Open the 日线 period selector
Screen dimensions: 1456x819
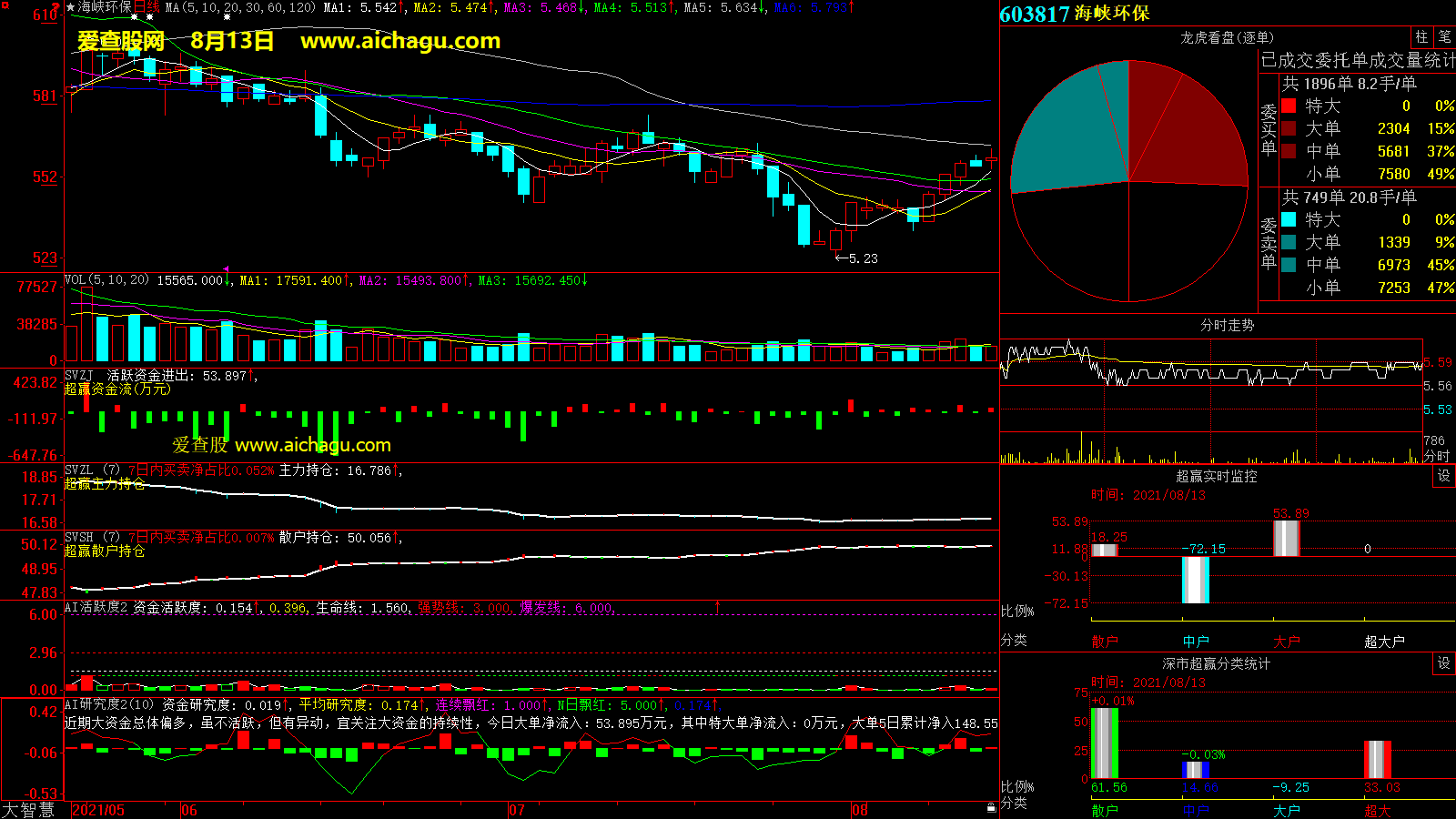[147, 7]
